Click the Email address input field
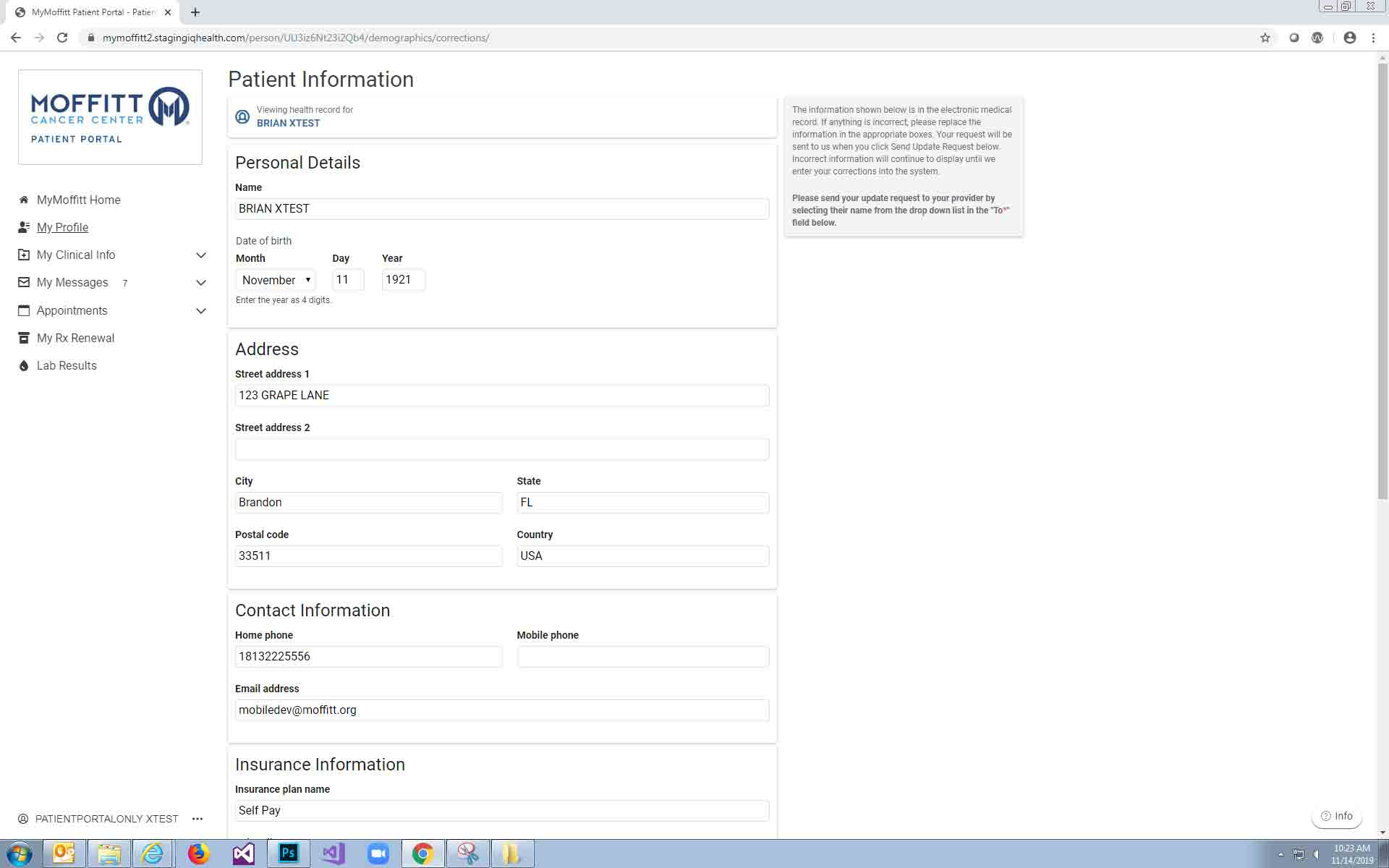This screenshot has height=868, width=1389. [501, 710]
